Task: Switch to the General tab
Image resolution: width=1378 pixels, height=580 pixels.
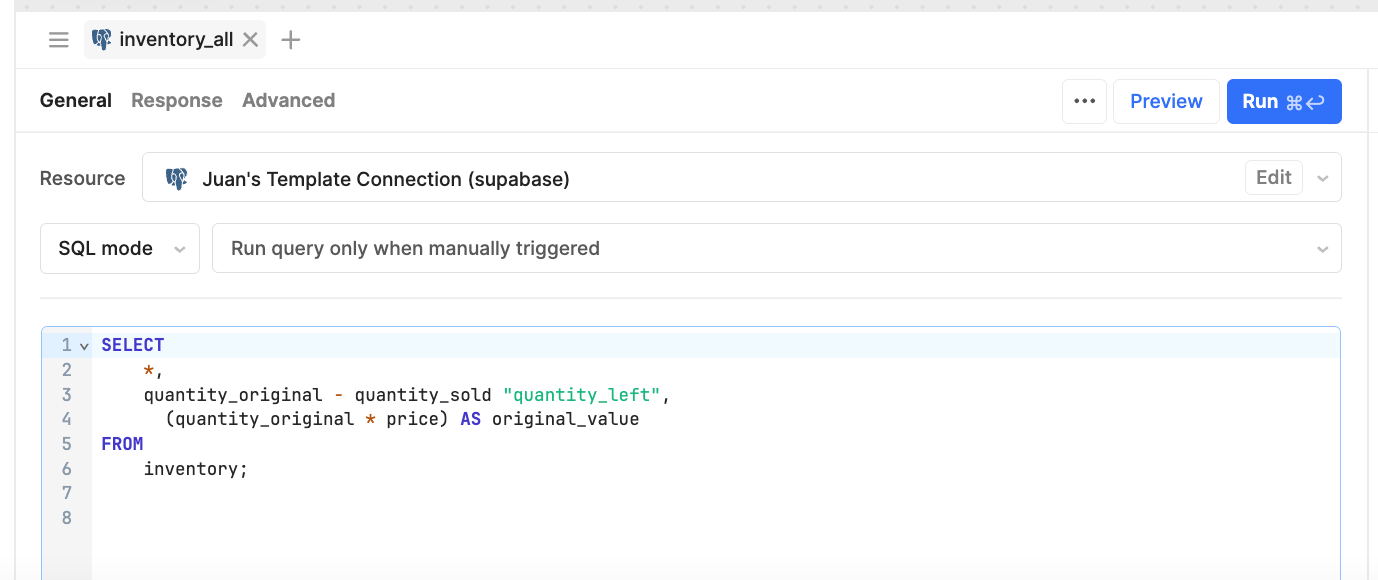Action: click(x=76, y=100)
